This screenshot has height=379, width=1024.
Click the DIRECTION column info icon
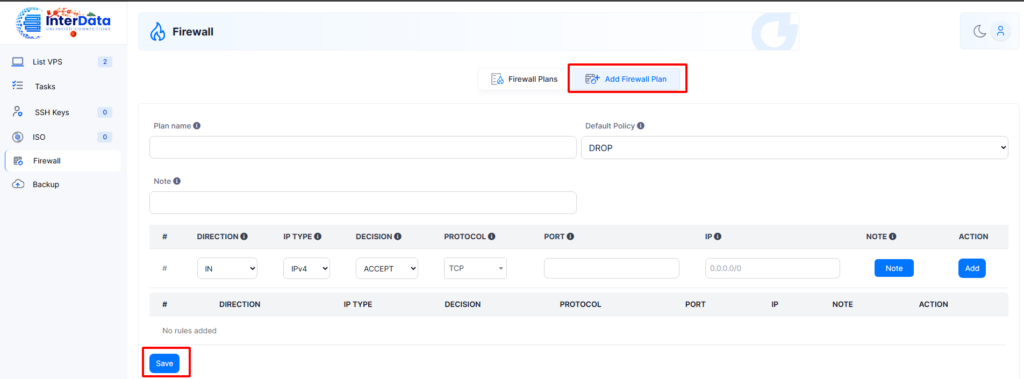coord(244,237)
